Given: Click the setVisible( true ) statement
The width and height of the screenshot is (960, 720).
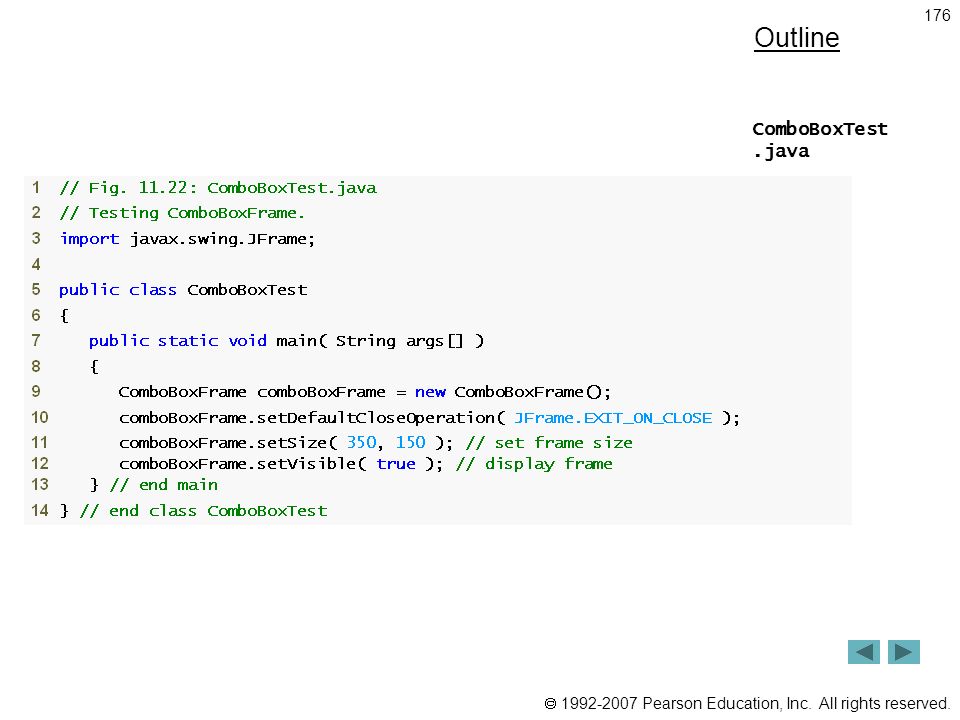Looking at the screenshot, I should (280, 463).
